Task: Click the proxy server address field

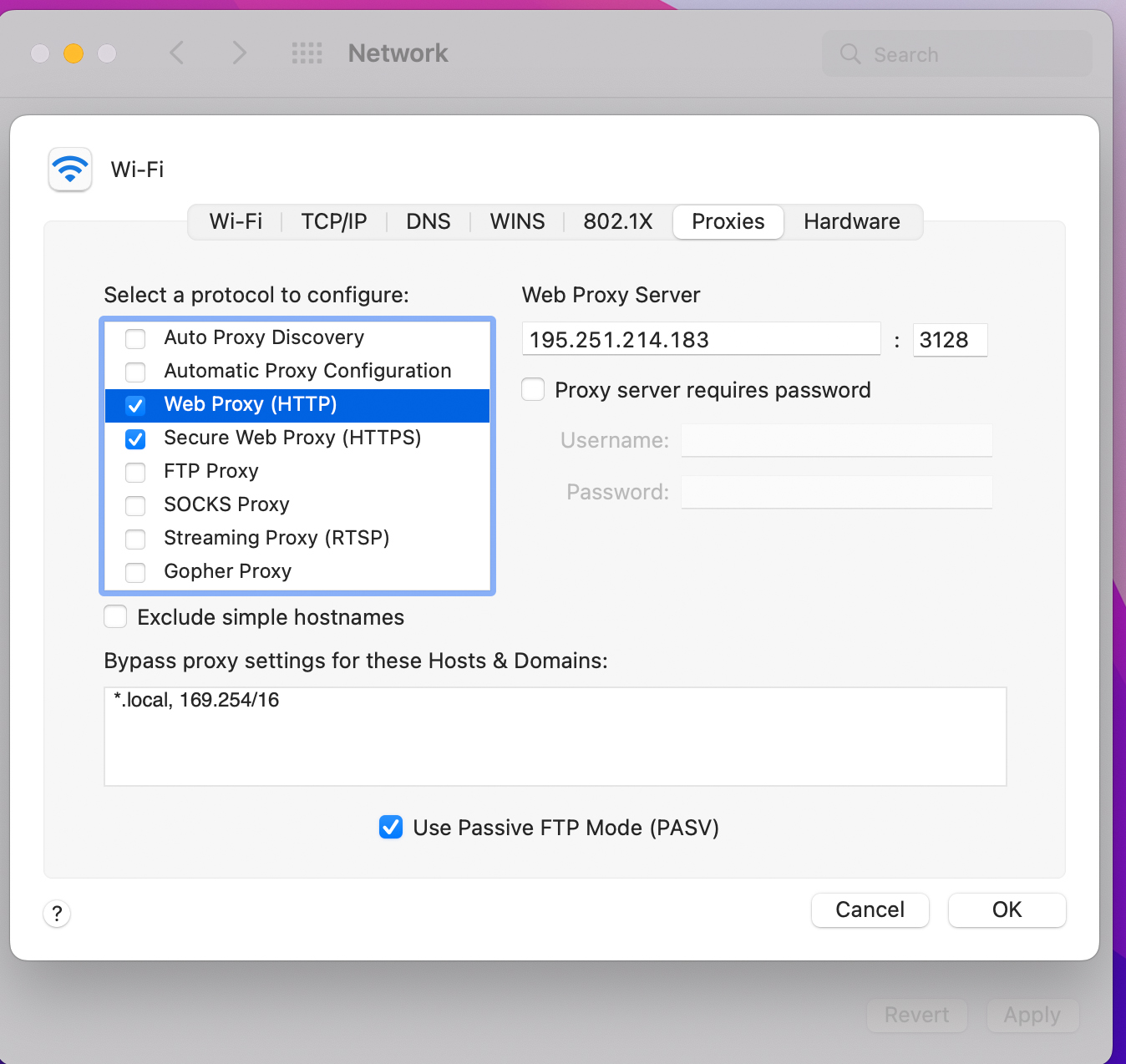Action: (x=701, y=339)
